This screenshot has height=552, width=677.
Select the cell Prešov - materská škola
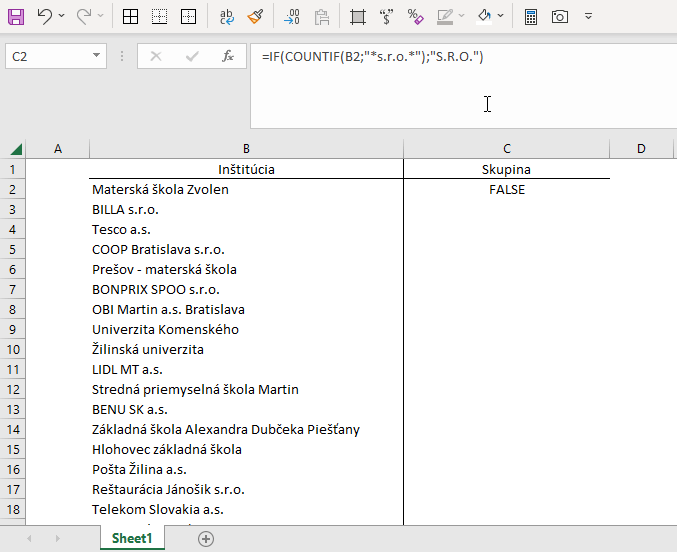click(246, 270)
